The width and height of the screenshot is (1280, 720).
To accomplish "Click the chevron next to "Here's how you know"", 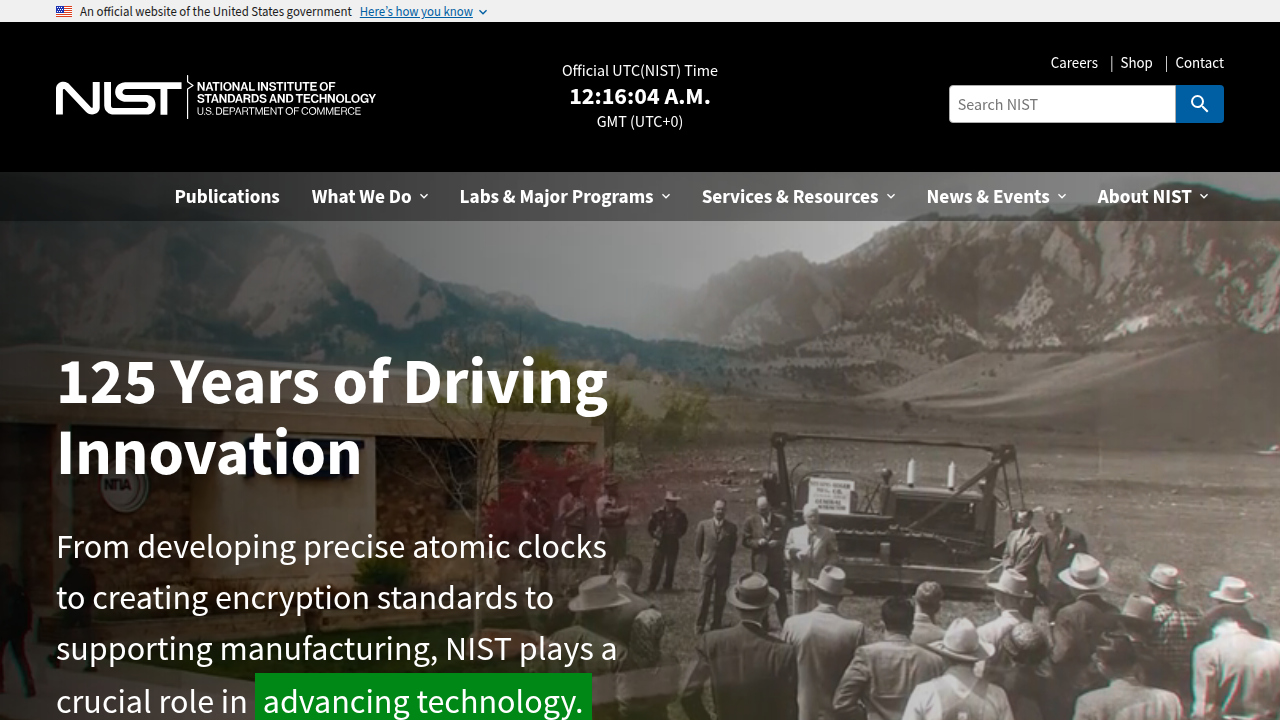I will [483, 12].
